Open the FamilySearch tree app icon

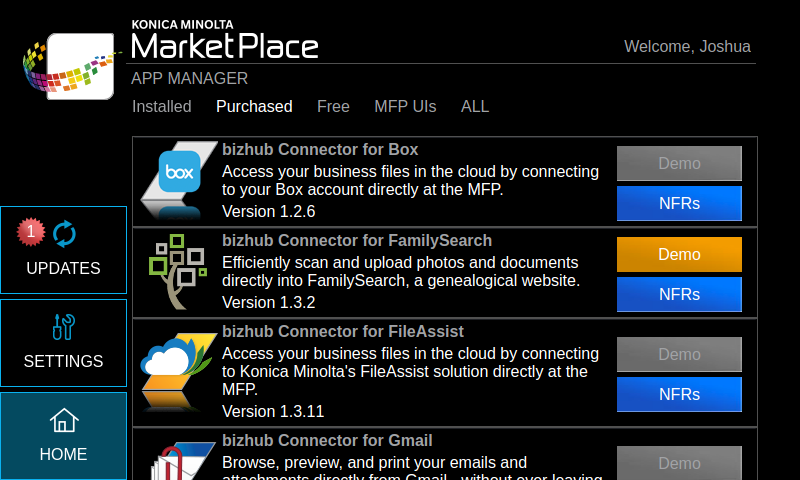point(177,271)
